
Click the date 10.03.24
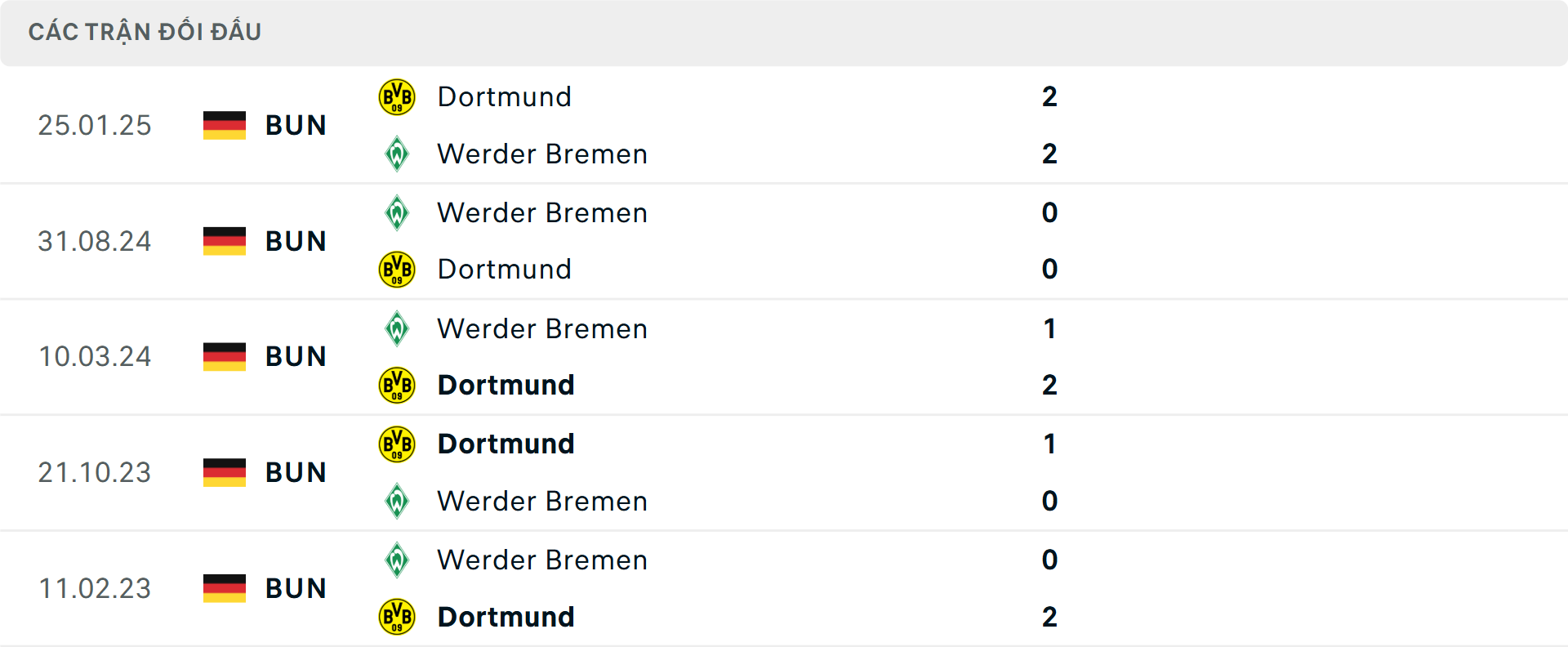click(95, 356)
